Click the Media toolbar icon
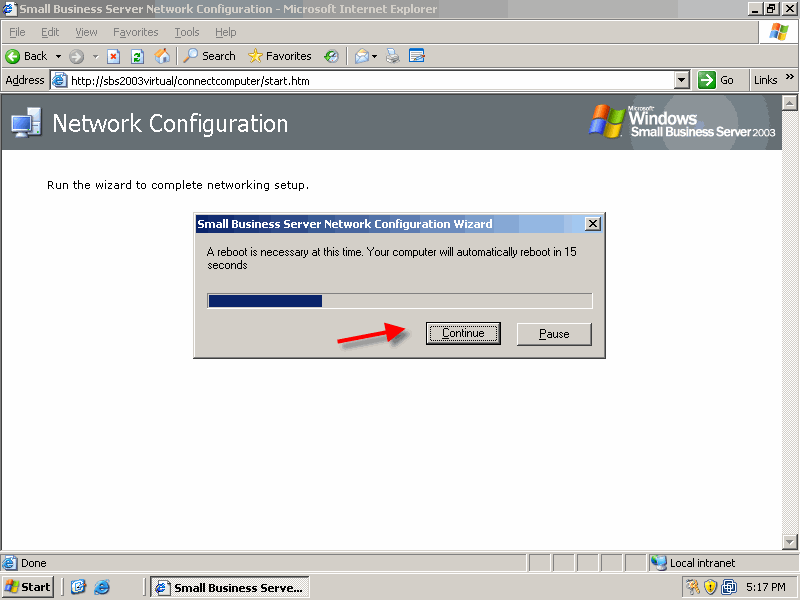Viewport: 800px width, 600px height. [331, 56]
